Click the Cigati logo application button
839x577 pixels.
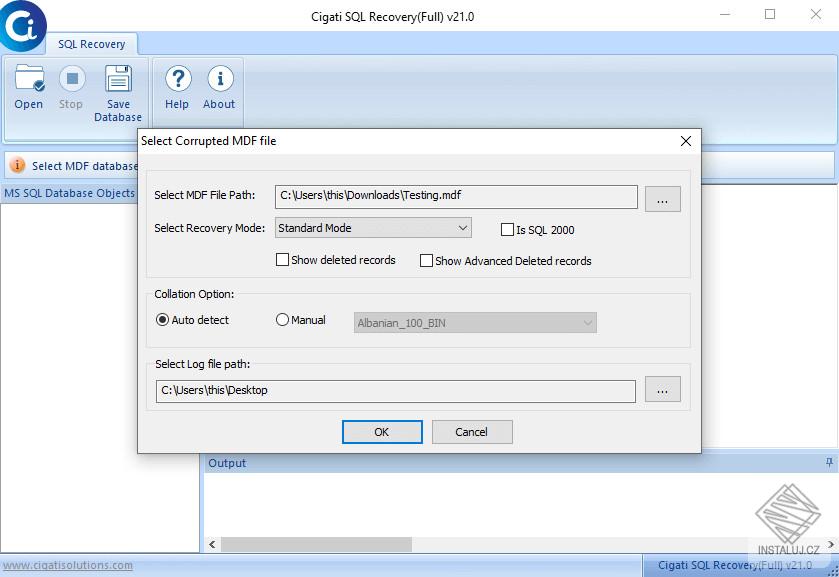tap(22, 25)
